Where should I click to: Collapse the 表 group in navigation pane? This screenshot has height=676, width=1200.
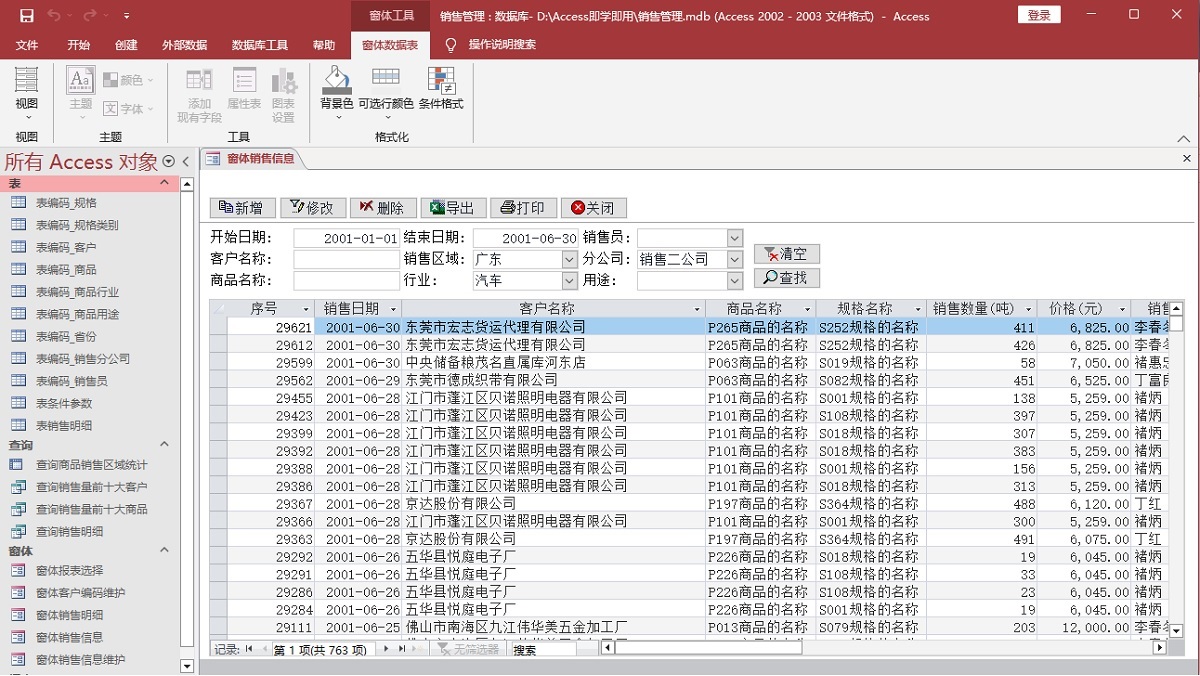click(x=164, y=183)
